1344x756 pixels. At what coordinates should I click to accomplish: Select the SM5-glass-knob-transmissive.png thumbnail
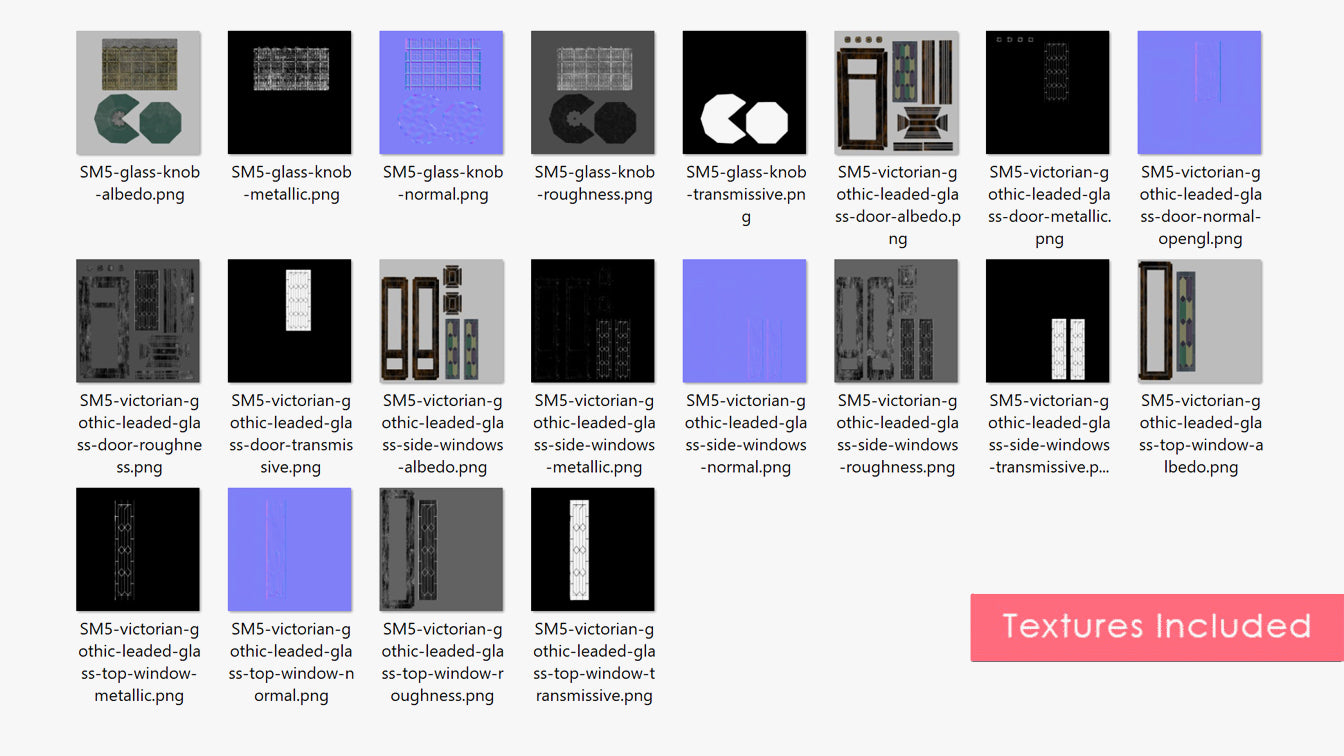[x=745, y=92]
